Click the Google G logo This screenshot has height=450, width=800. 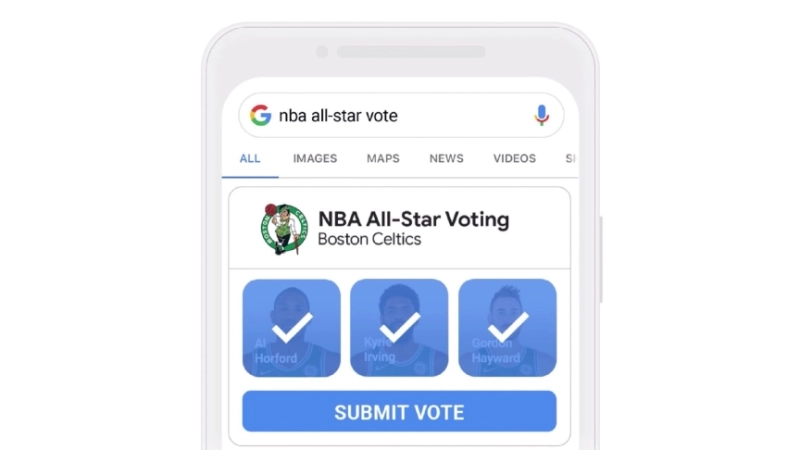coord(261,115)
